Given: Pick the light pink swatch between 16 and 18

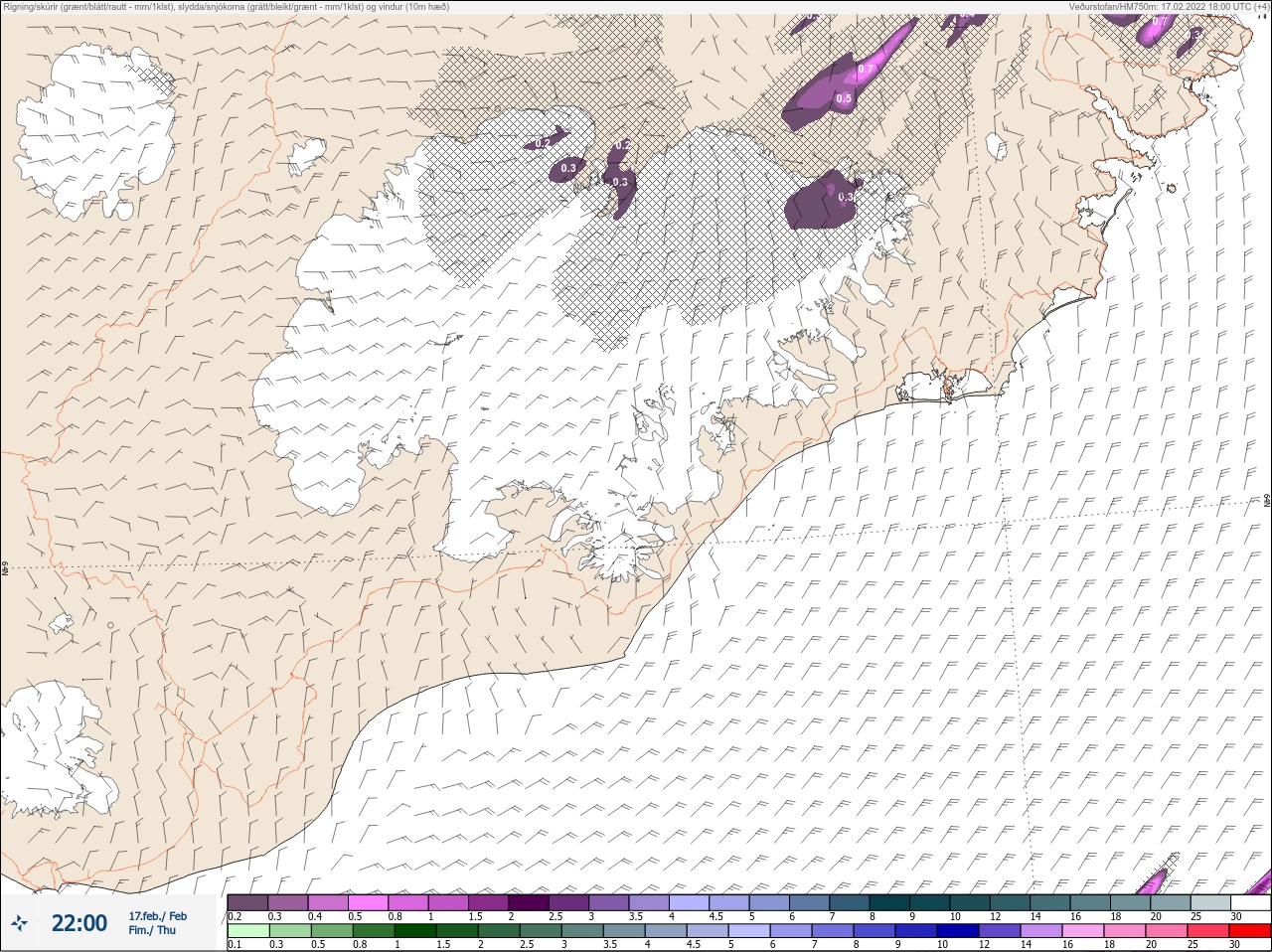Looking at the screenshot, I should click(x=1083, y=931).
